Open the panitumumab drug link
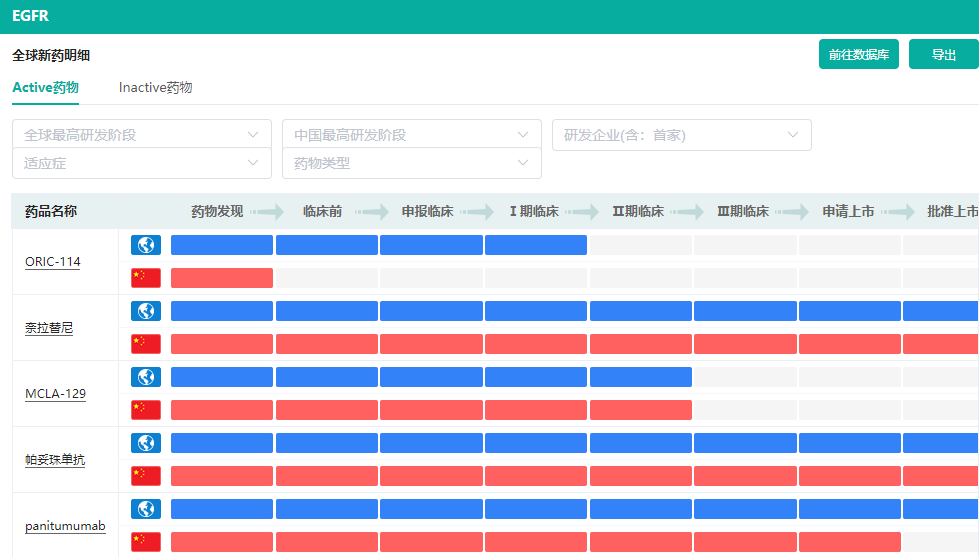 click(65, 526)
